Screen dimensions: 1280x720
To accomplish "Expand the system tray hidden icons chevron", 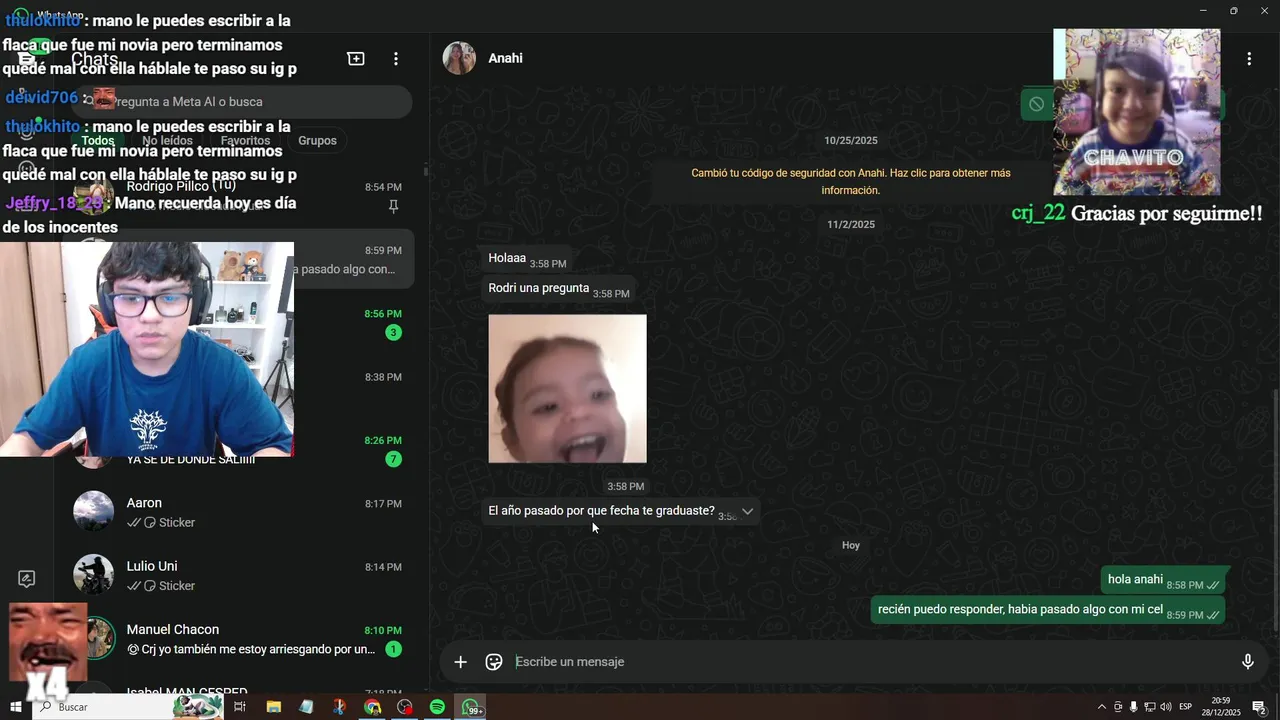I will (1102, 707).
